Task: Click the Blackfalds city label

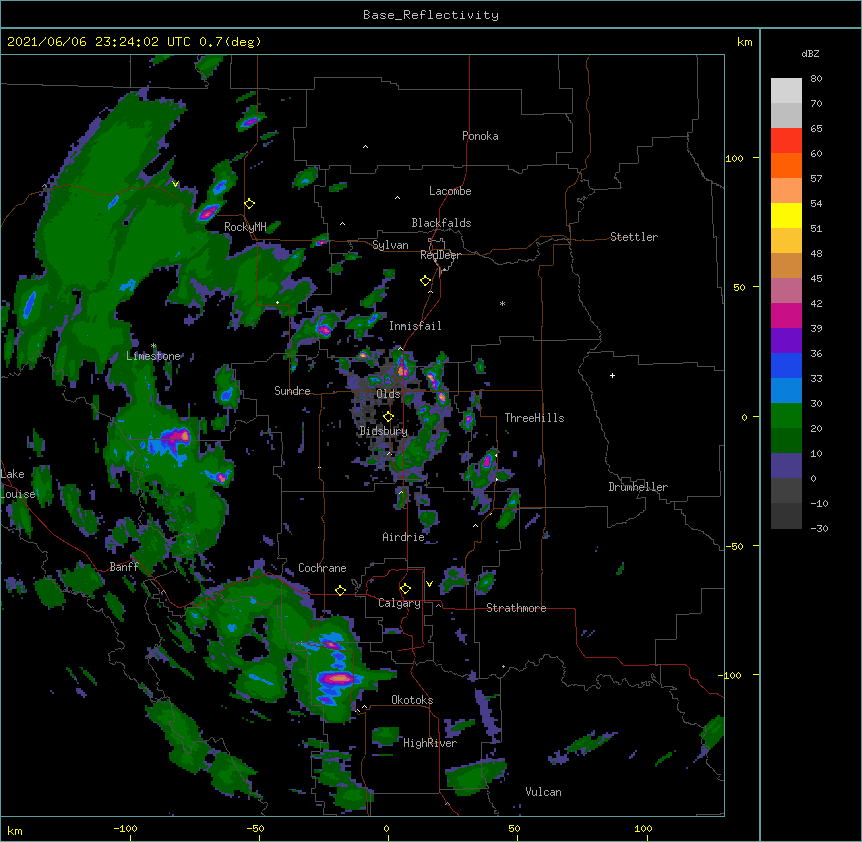Action: click(441, 223)
